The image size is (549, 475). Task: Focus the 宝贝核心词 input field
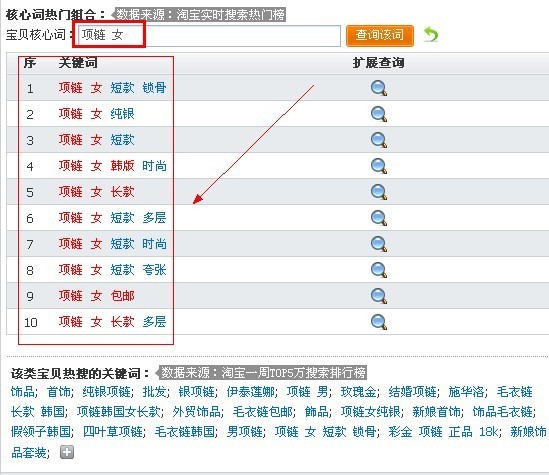click(x=209, y=35)
